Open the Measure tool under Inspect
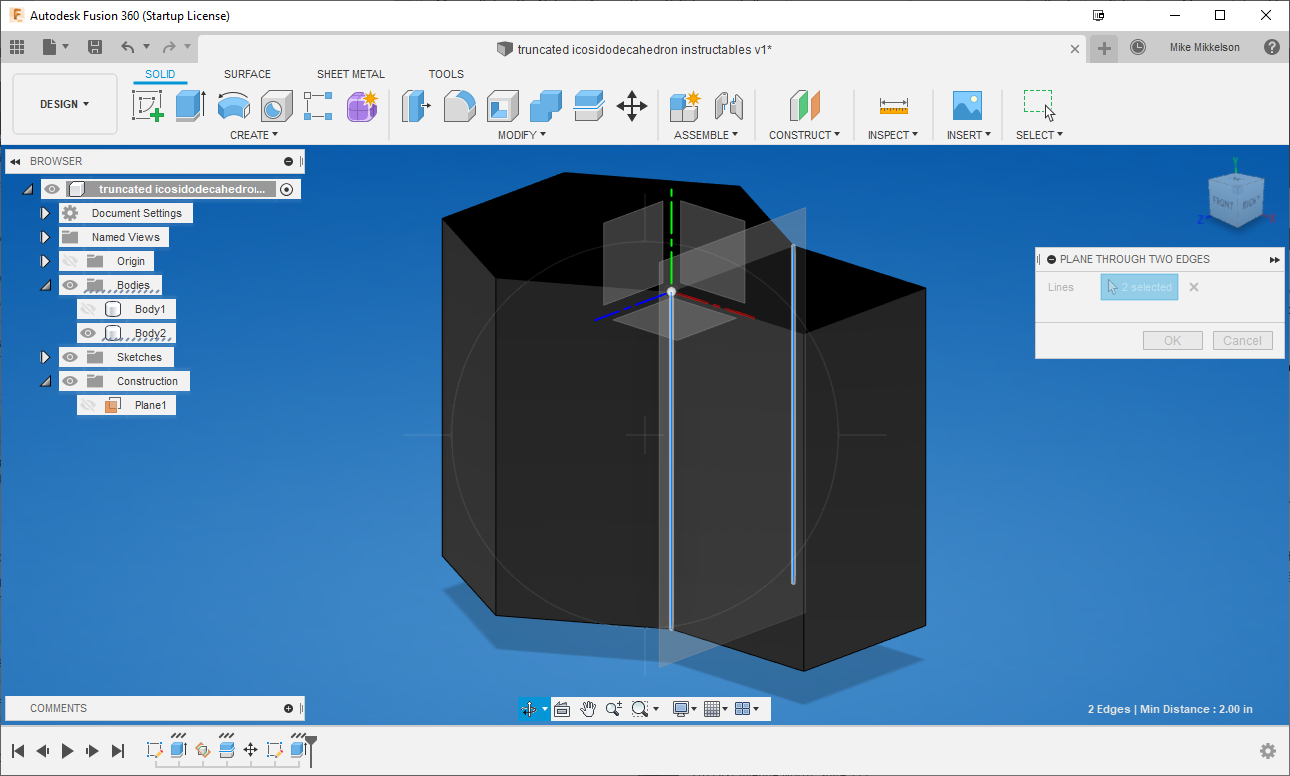 point(893,106)
